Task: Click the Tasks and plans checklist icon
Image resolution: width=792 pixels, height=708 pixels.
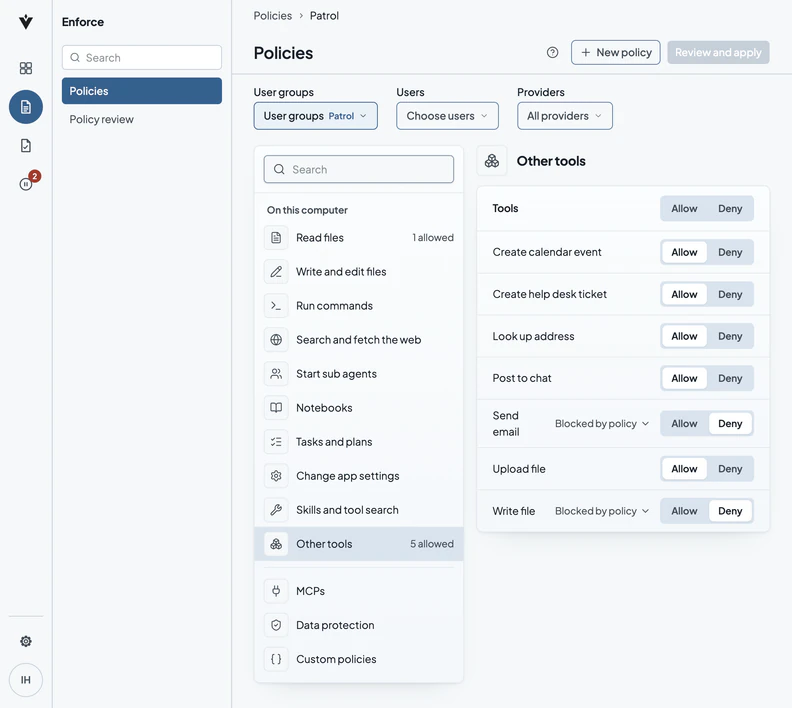Action: pyautogui.click(x=276, y=442)
